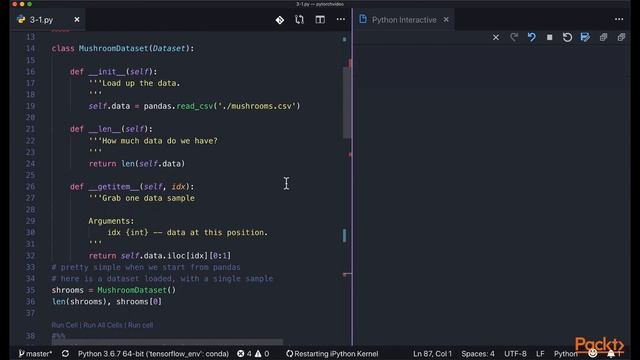Export as Jupyter notebook icon
Viewport: 640px width, 360px height.
pos(585,38)
